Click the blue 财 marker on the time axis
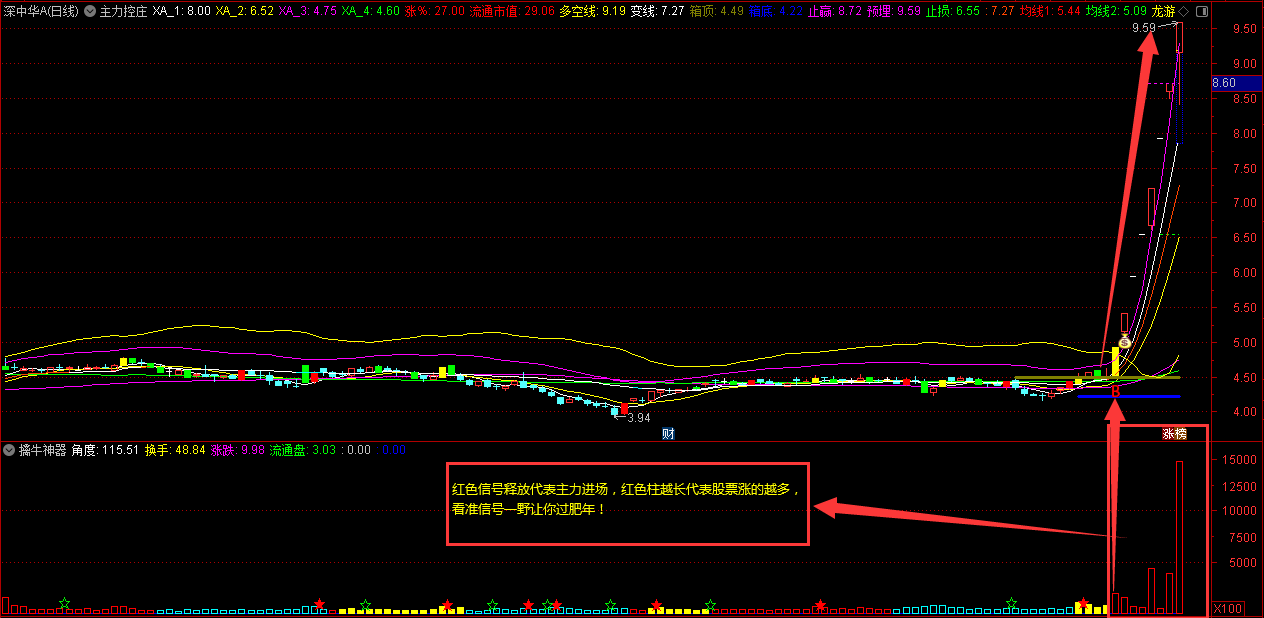The height and width of the screenshot is (618, 1264). pyautogui.click(x=668, y=434)
